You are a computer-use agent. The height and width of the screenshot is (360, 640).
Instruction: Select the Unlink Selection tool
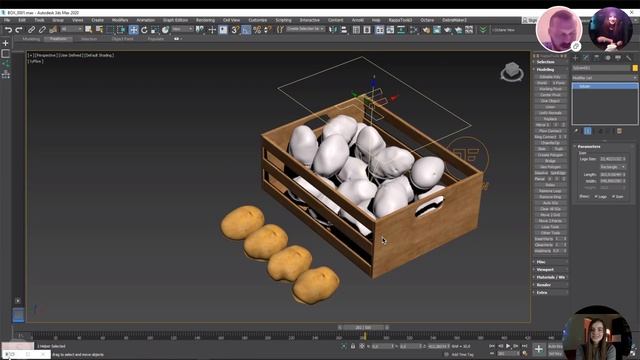click(x=42, y=30)
